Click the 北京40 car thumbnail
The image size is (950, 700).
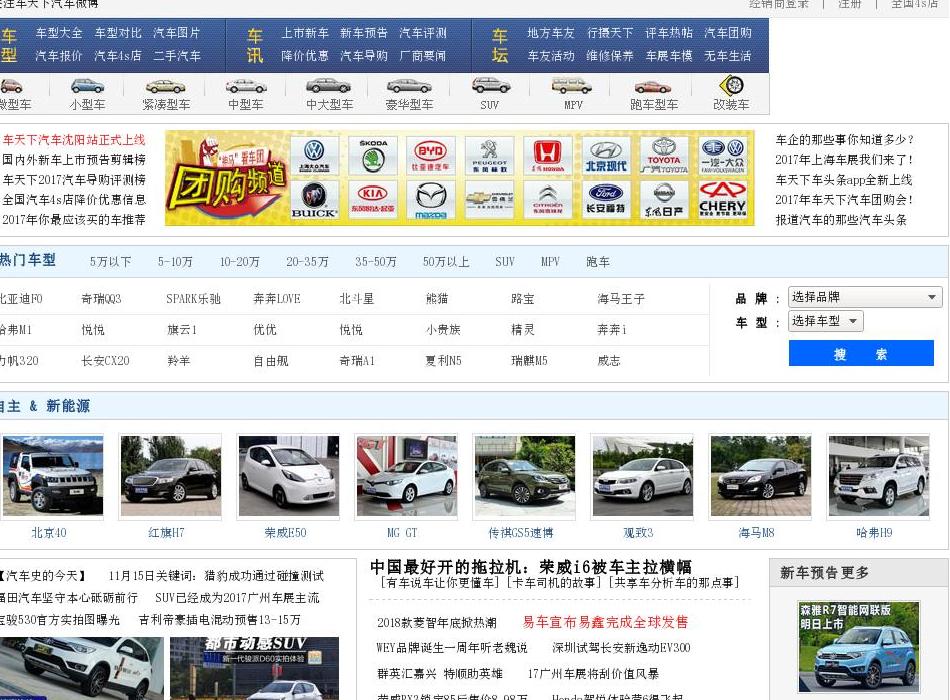(53, 476)
